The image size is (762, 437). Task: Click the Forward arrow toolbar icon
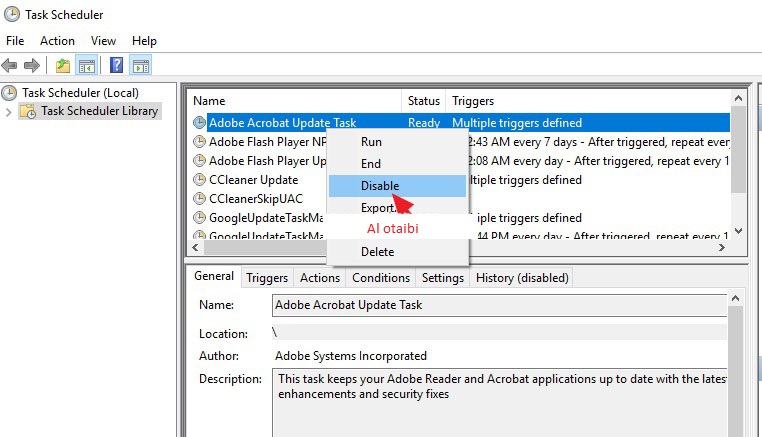(x=32, y=65)
